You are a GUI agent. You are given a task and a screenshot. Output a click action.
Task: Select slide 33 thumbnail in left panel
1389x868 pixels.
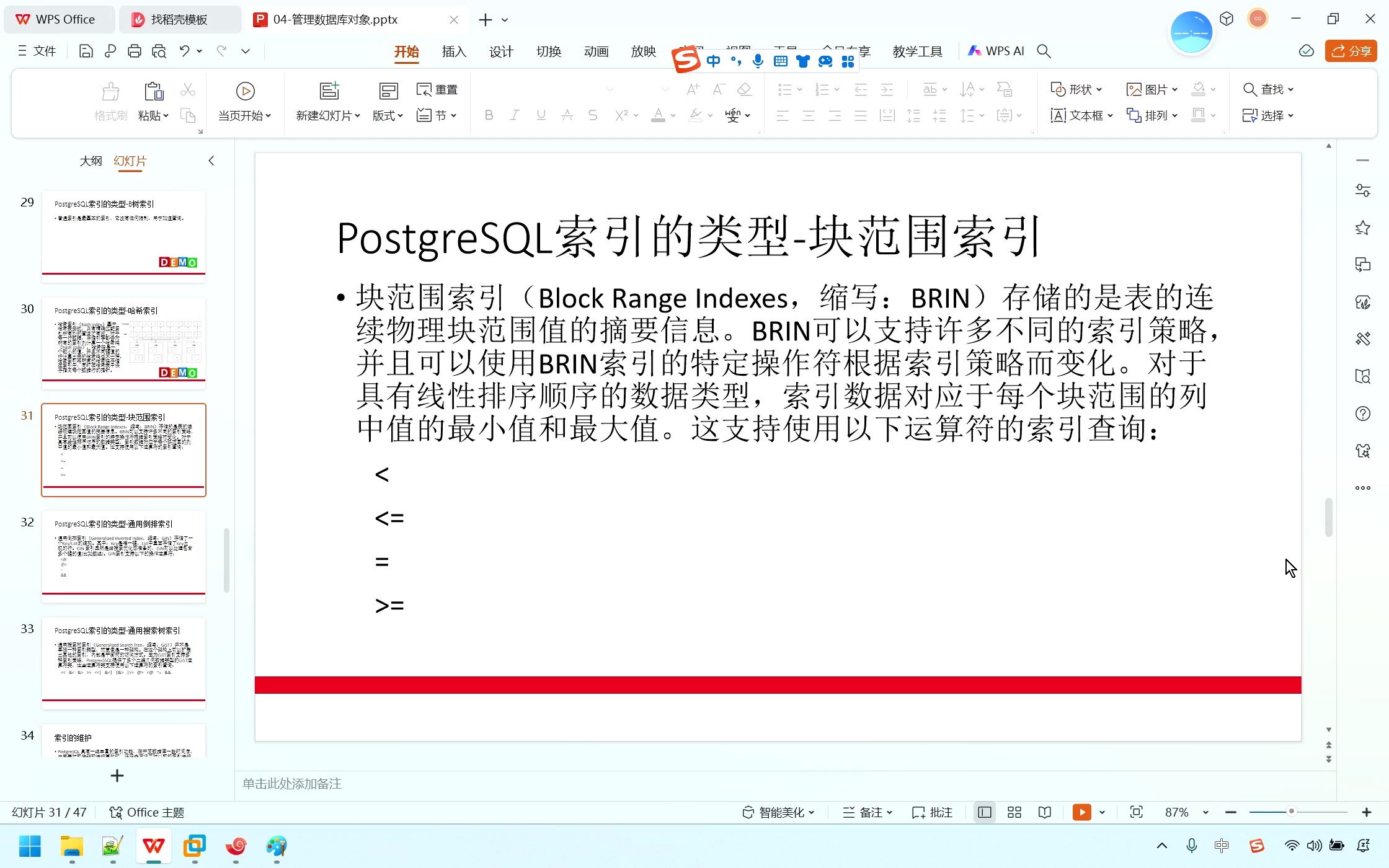point(123,662)
